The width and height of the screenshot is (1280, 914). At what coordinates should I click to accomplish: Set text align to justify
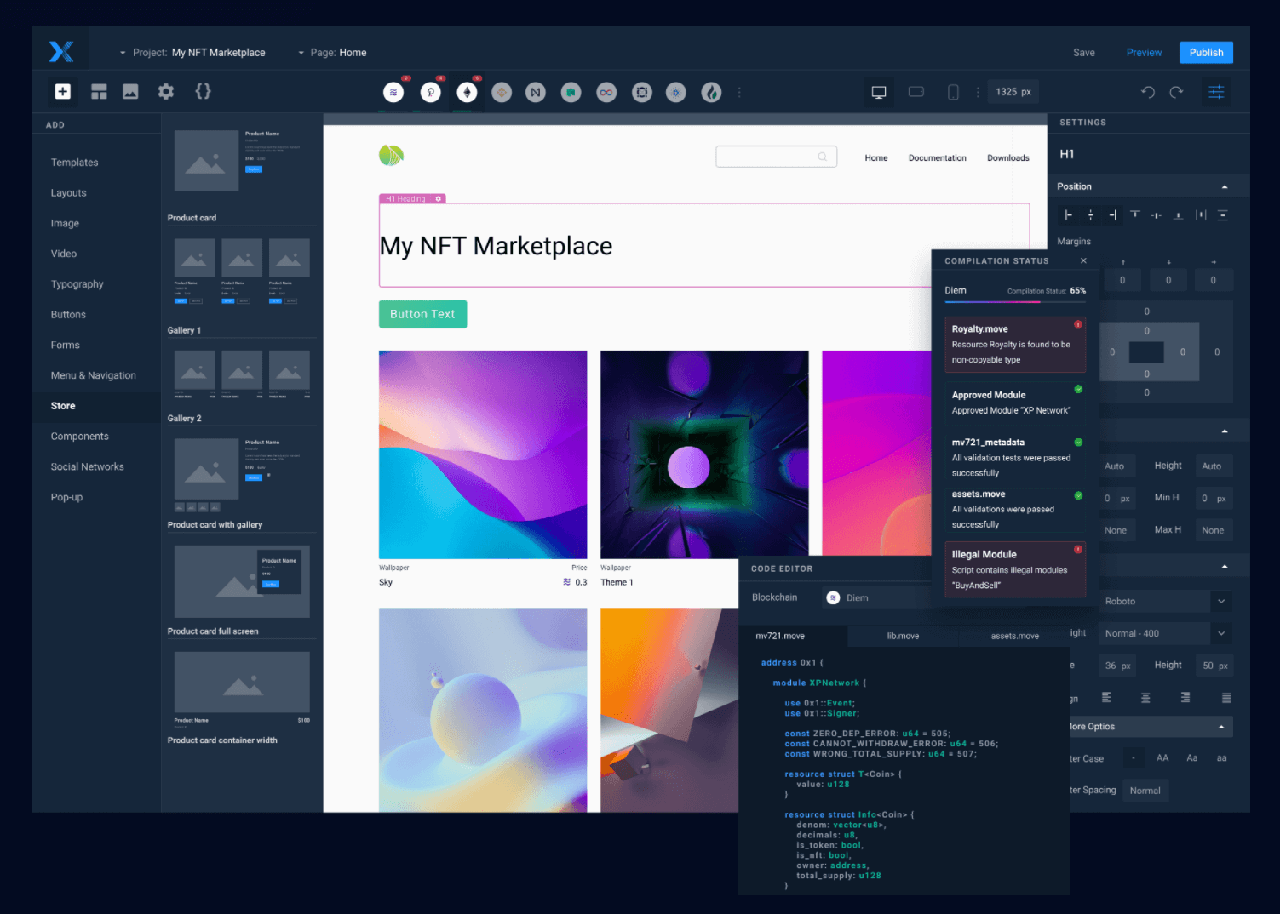coord(1226,698)
